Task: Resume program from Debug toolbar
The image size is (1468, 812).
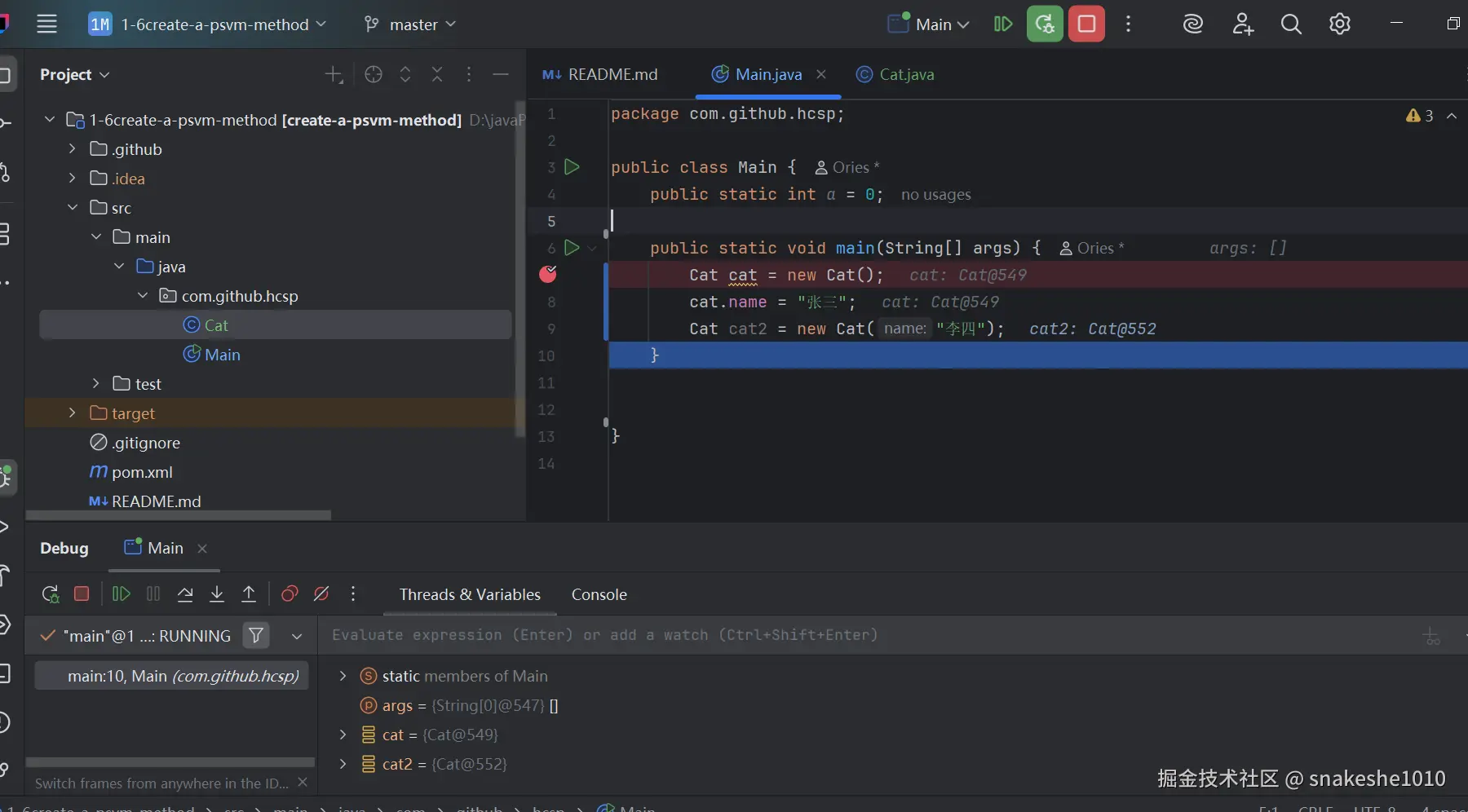Action: pos(121,594)
